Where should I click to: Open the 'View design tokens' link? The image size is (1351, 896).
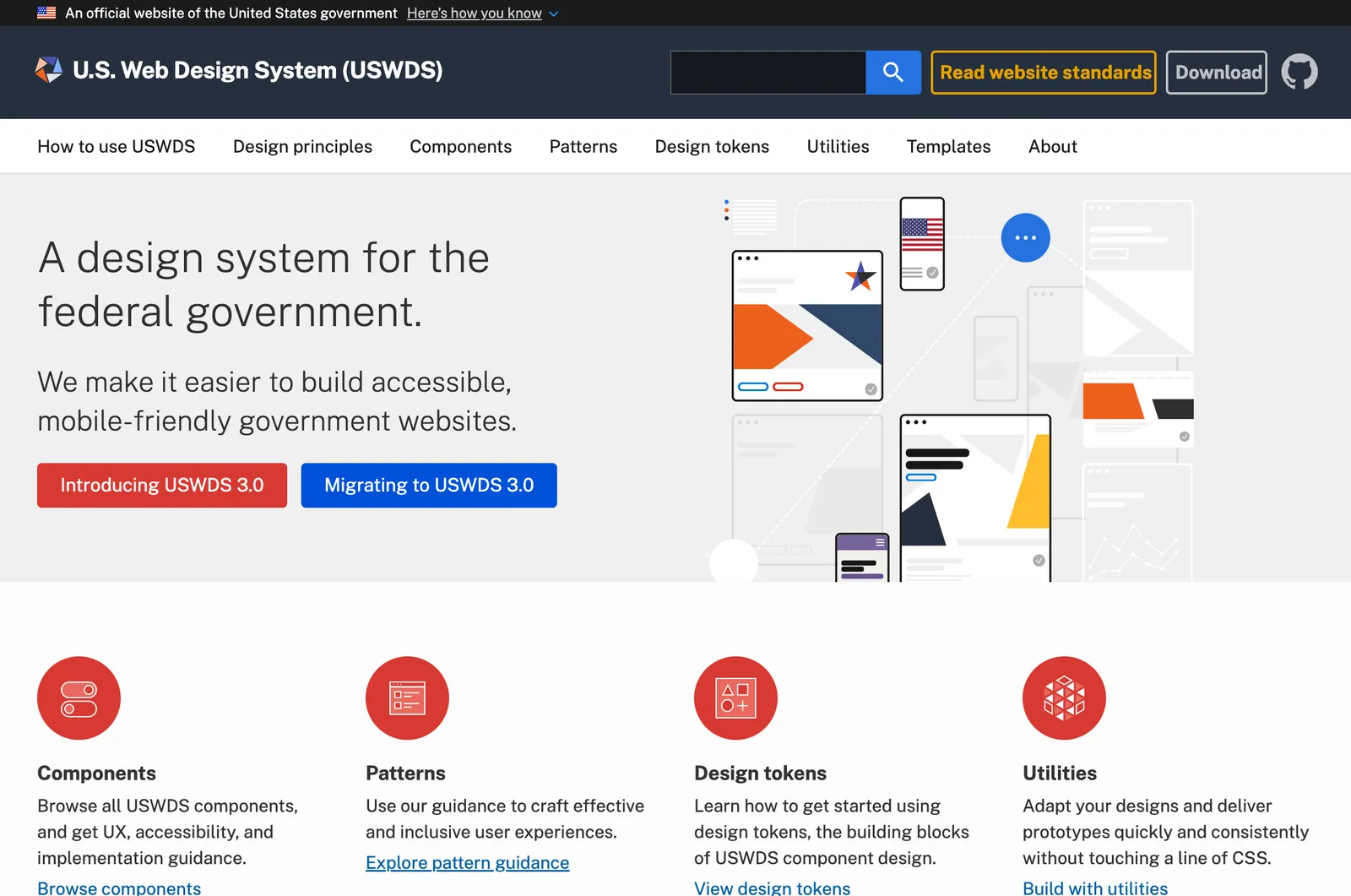click(772, 888)
